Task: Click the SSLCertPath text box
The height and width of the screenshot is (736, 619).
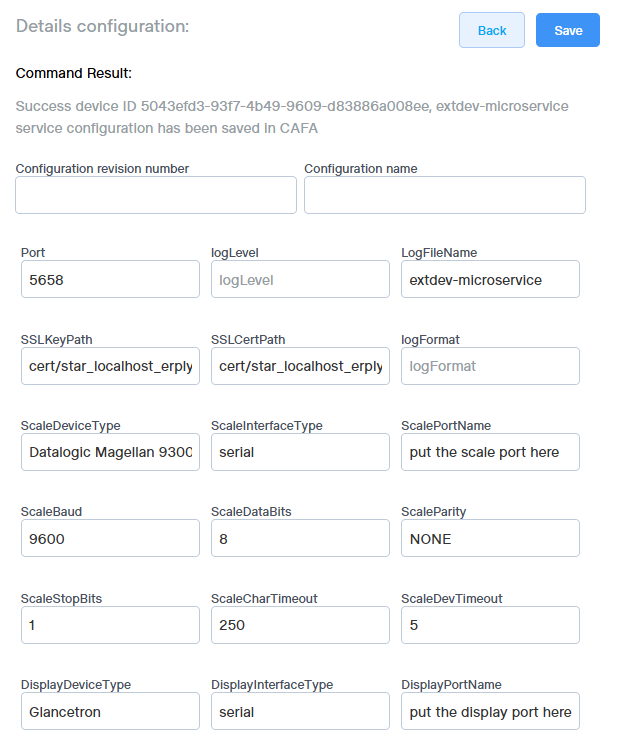Action: coord(300,366)
